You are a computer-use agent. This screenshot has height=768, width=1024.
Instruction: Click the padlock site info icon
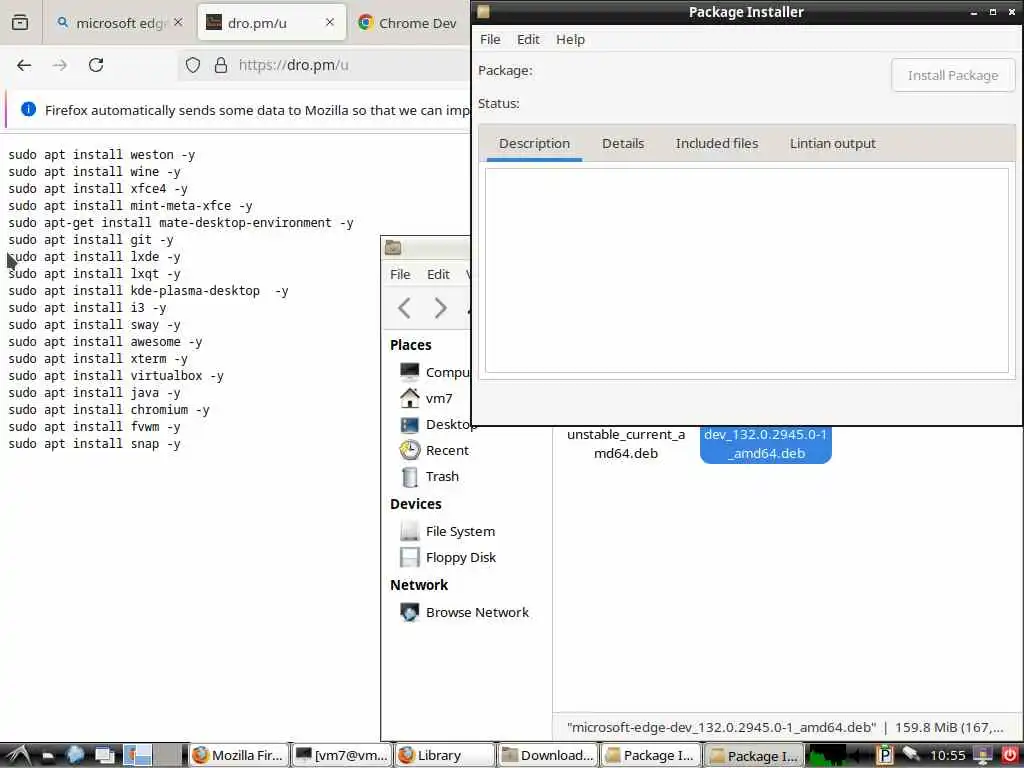pyautogui.click(x=221, y=65)
